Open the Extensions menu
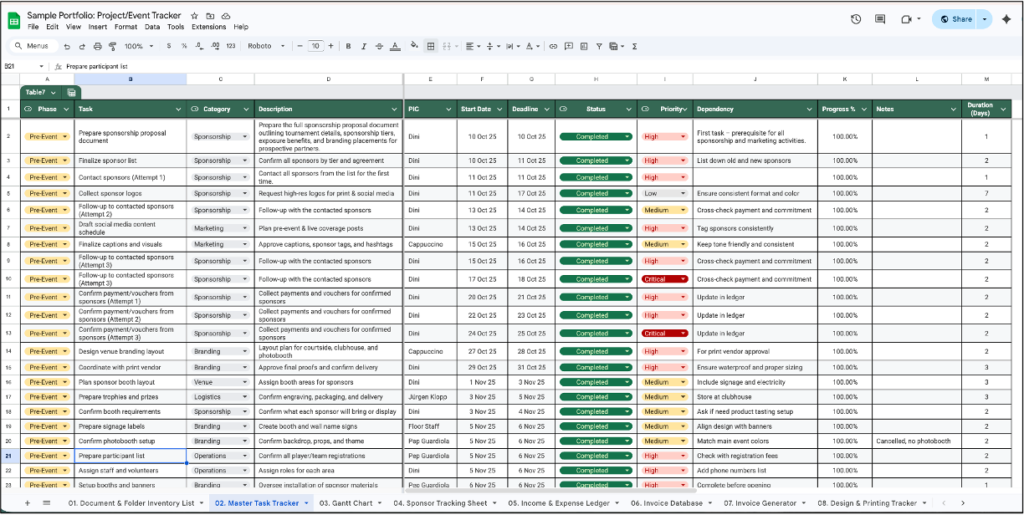The height and width of the screenshot is (515, 1024). click(x=209, y=27)
